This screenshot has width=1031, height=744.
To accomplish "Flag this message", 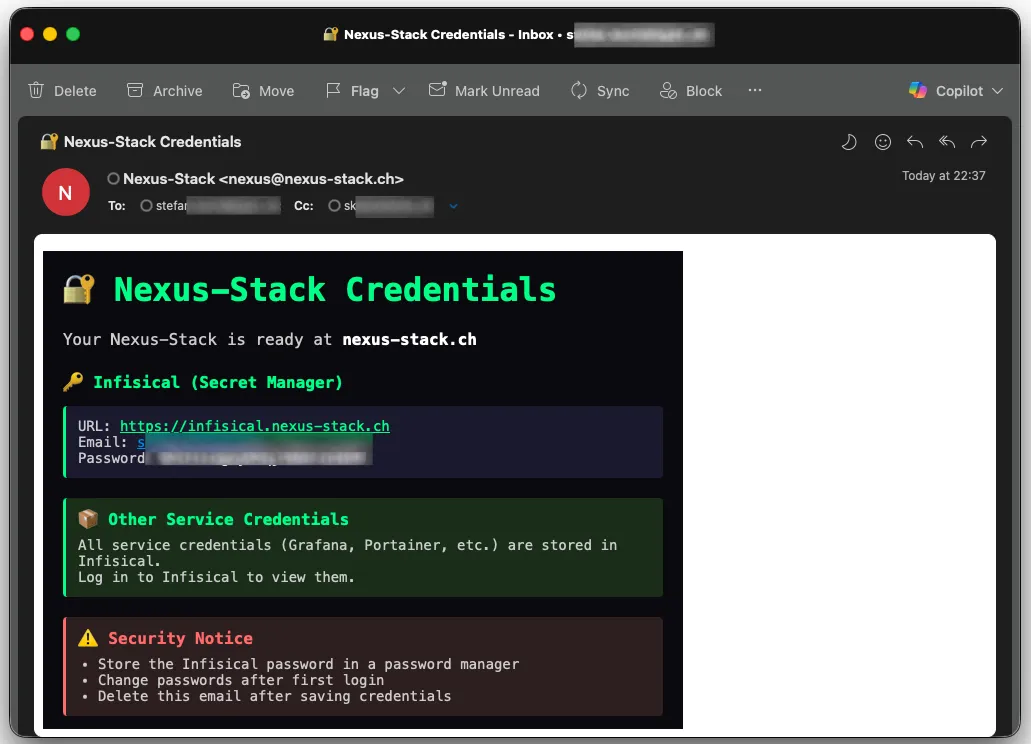I will (x=353, y=91).
